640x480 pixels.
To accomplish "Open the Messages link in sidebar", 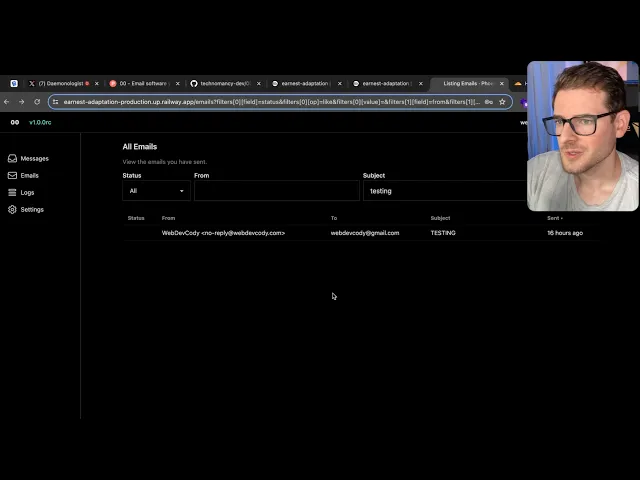I will point(34,158).
